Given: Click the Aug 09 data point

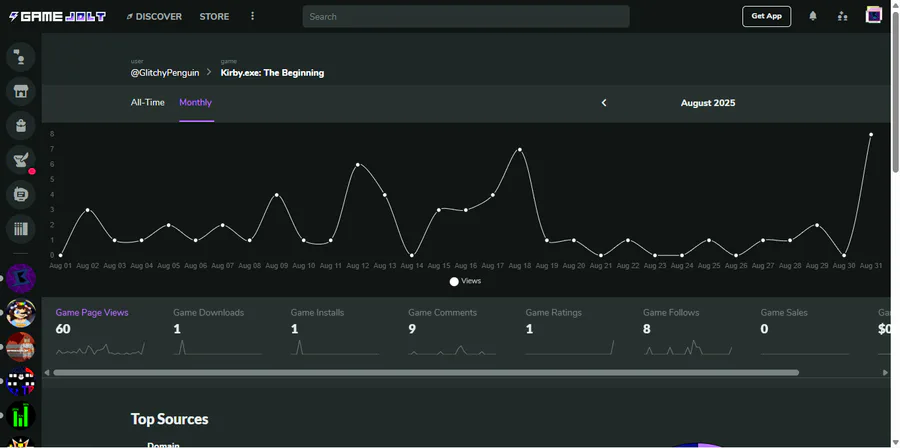Looking at the screenshot, I should (x=277, y=195).
